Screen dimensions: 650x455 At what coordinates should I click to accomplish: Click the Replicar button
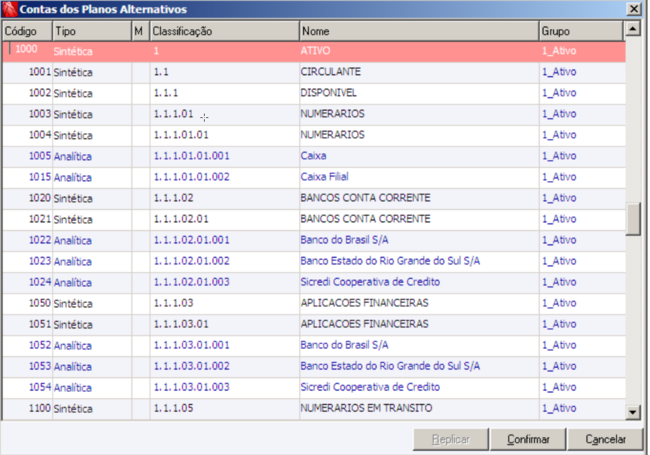(x=451, y=439)
